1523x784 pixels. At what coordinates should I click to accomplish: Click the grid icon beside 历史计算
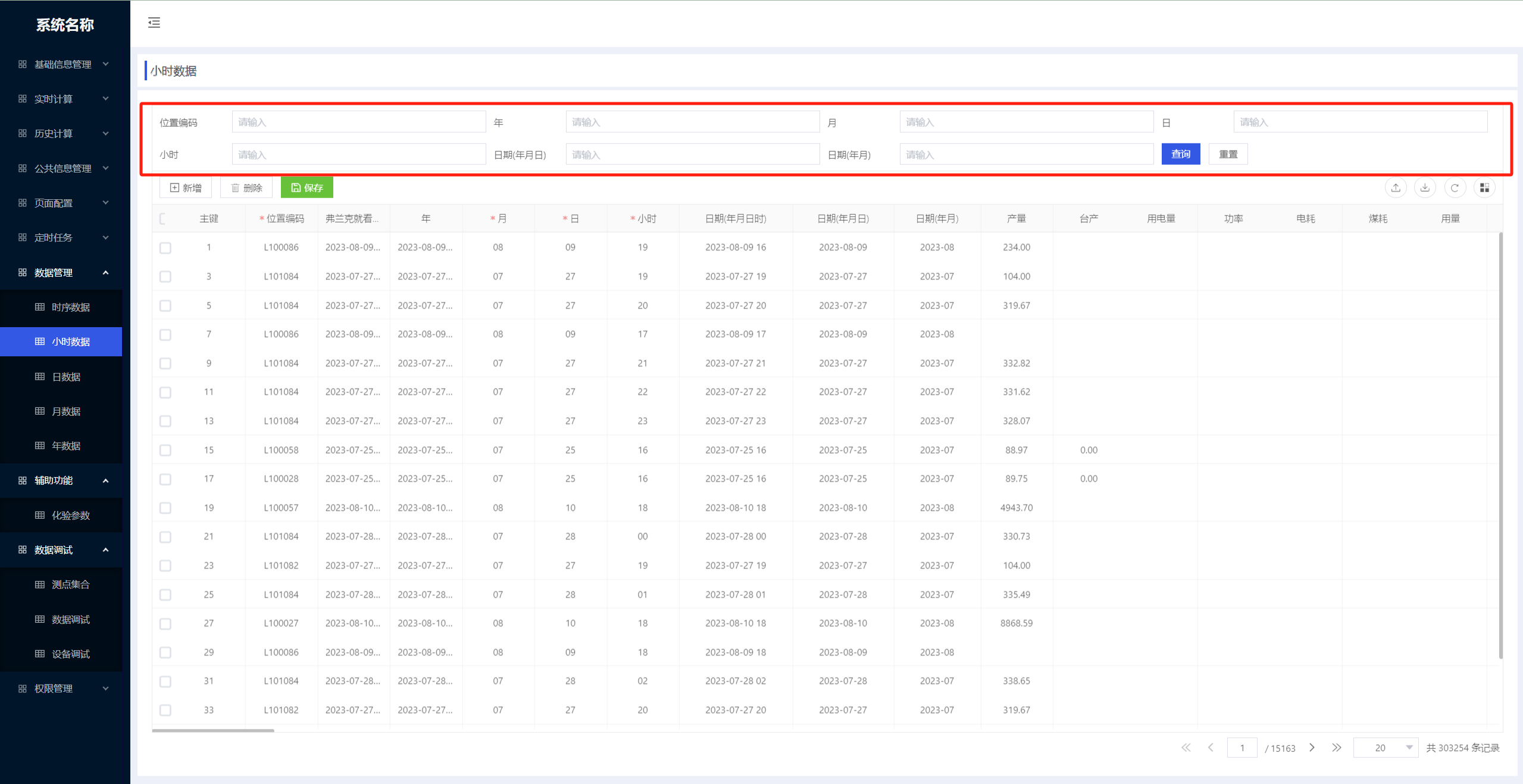23,133
